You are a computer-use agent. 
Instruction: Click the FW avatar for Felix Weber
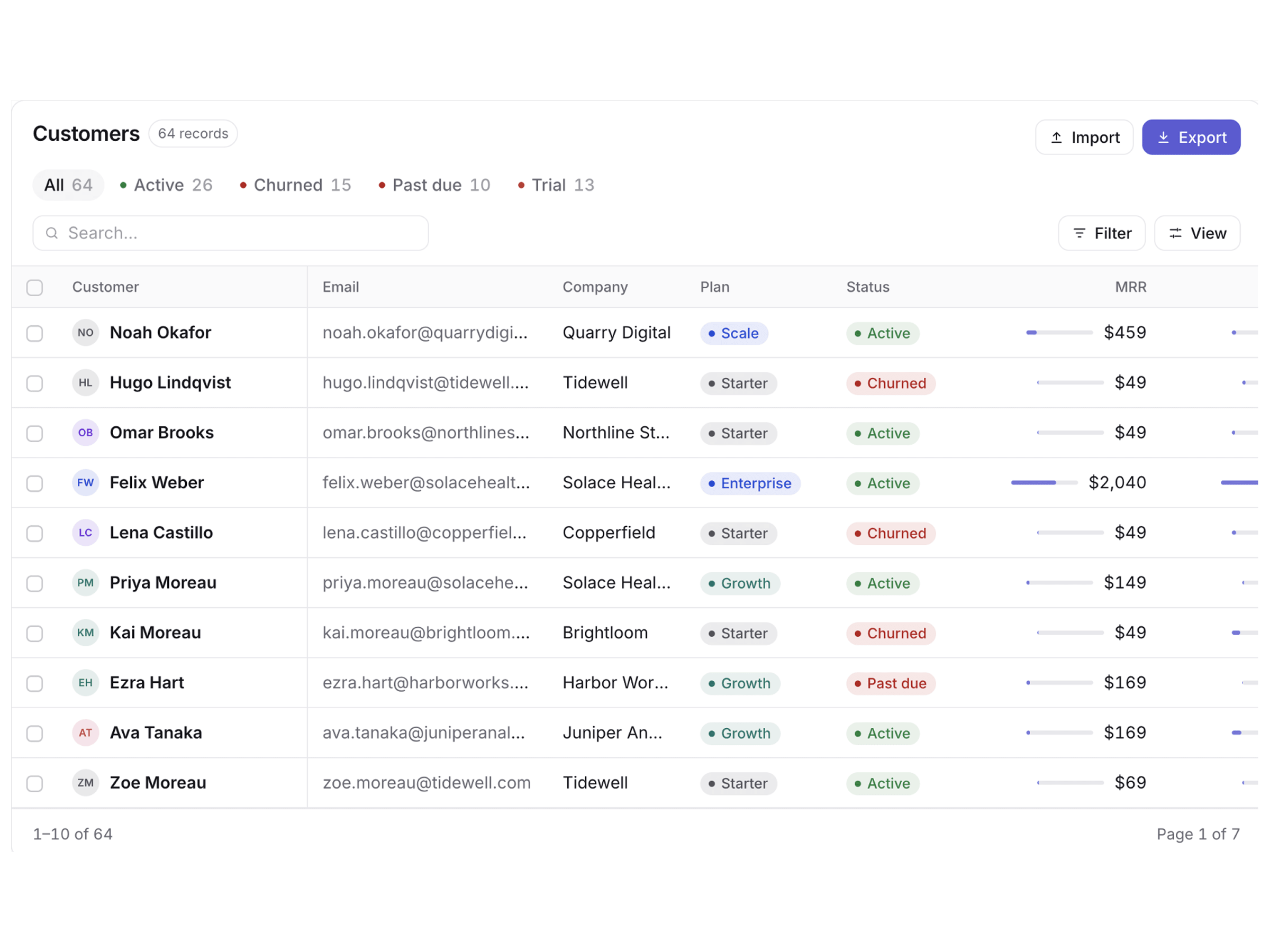(x=86, y=482)
